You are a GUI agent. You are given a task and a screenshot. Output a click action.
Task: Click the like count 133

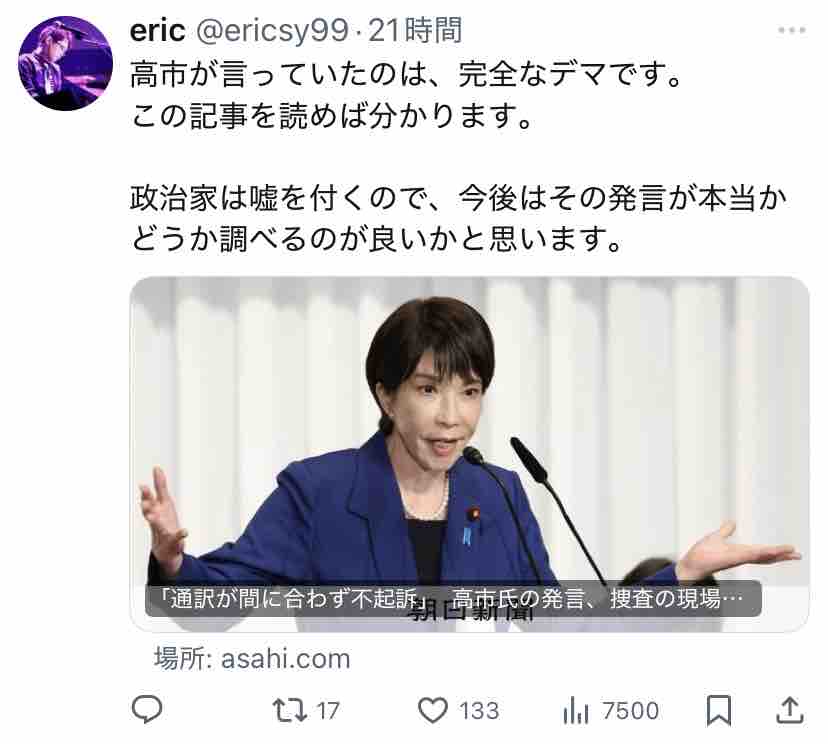tap(479, 711)
